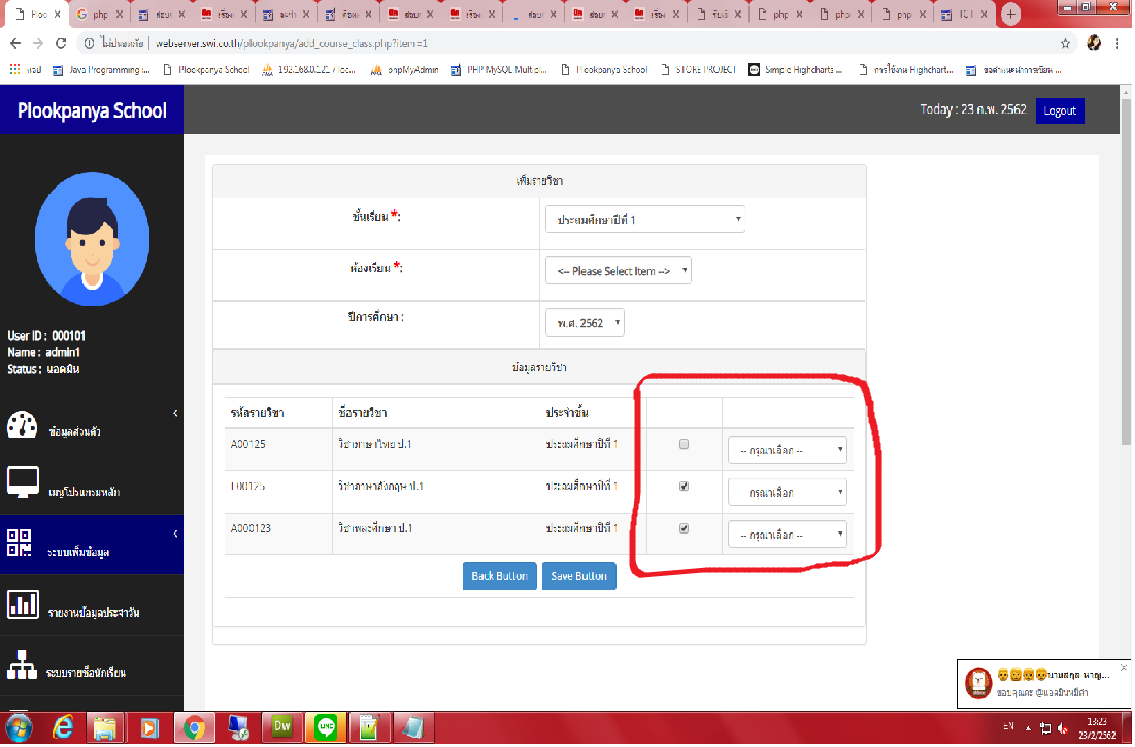Click the org-chart hierarchy icon in sidebar
The width and height of the screenshot is (1135, 747).
(22, 664)
